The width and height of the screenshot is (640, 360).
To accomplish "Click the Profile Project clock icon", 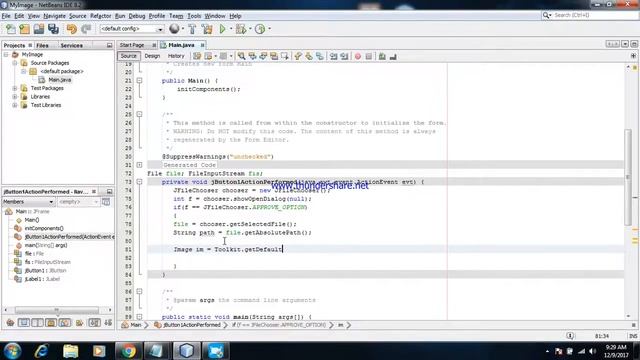I will [x=260, y=29].
